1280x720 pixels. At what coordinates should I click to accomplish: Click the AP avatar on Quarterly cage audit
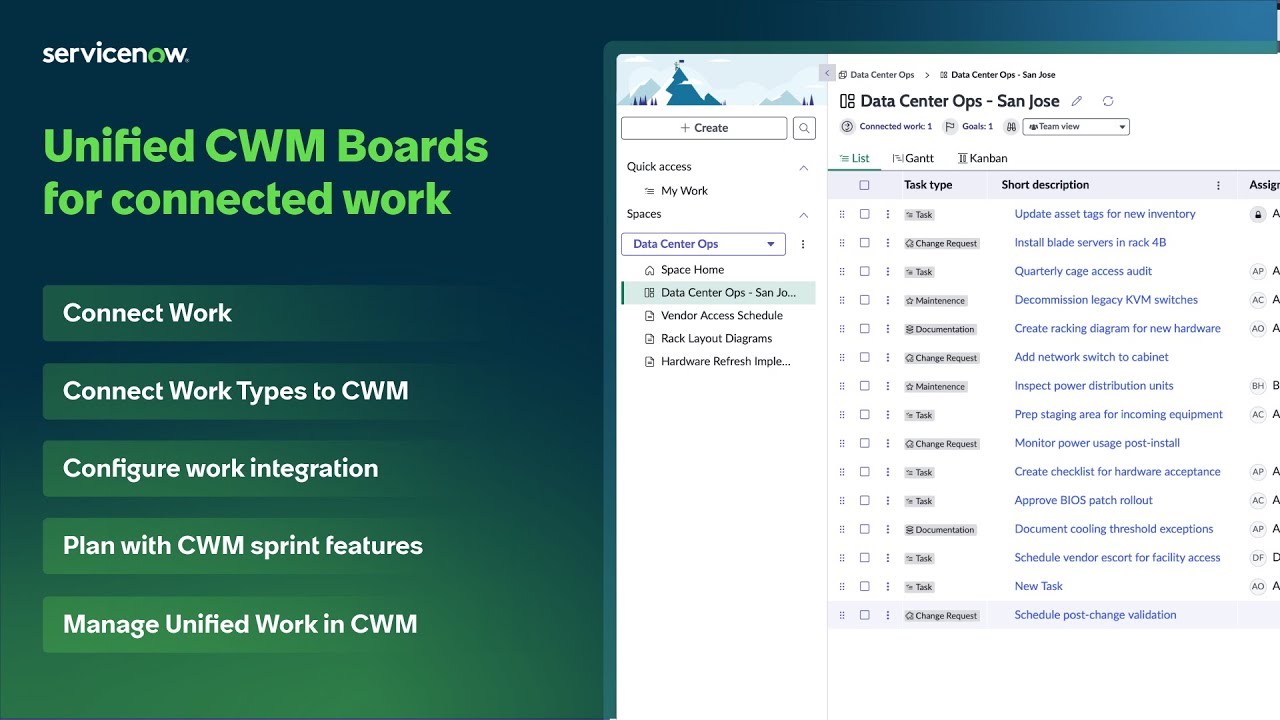click(x=1258, y=271)
